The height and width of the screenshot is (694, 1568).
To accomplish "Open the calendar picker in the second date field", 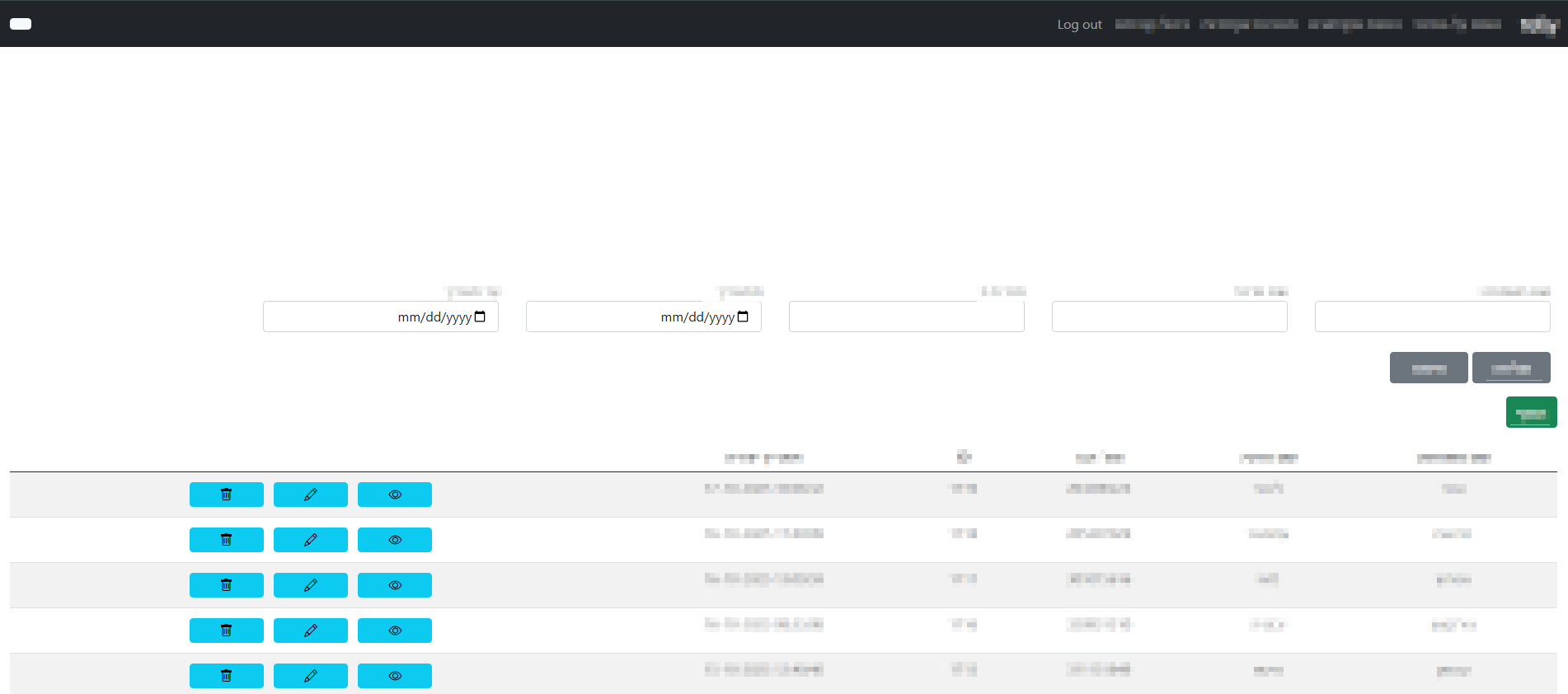I will click(x=743, y=317).
